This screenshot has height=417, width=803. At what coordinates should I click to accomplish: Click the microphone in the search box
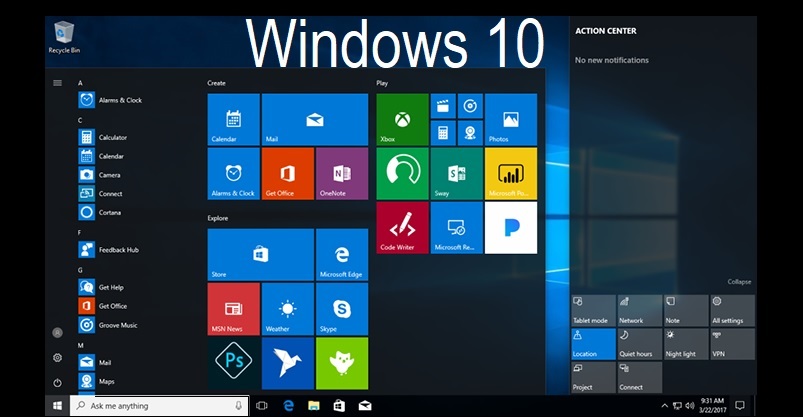239,406
